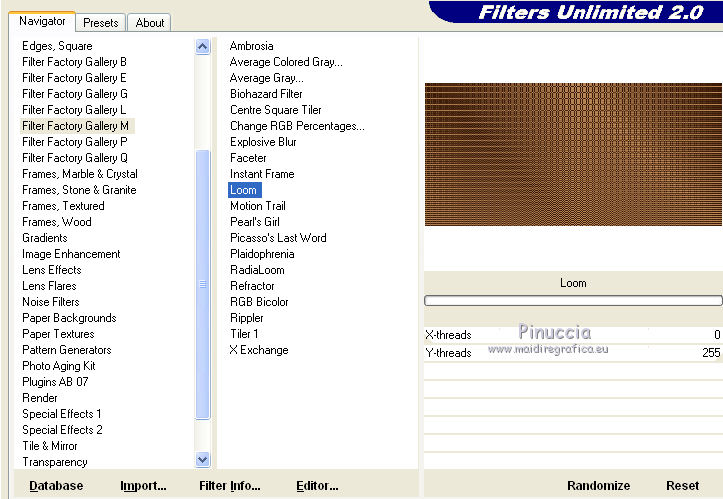Select Filter Factory Gallery E
This screenshot has width=723, height=499.
coord(74,78)
